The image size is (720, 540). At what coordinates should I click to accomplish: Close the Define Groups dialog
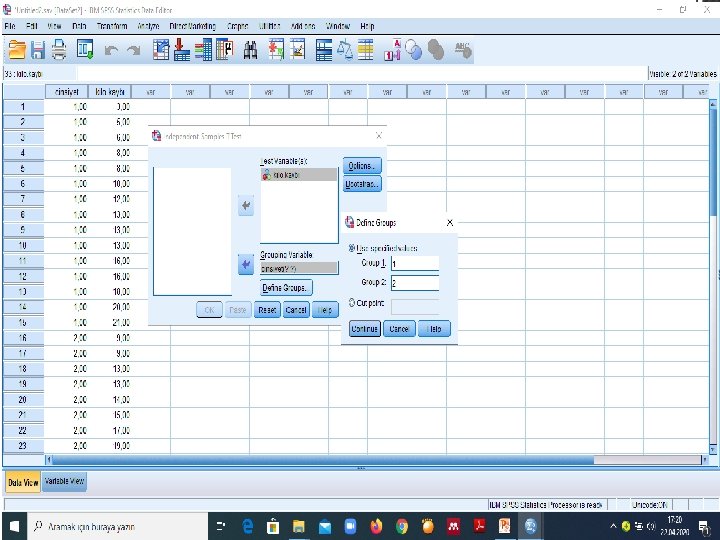point(450,223)
